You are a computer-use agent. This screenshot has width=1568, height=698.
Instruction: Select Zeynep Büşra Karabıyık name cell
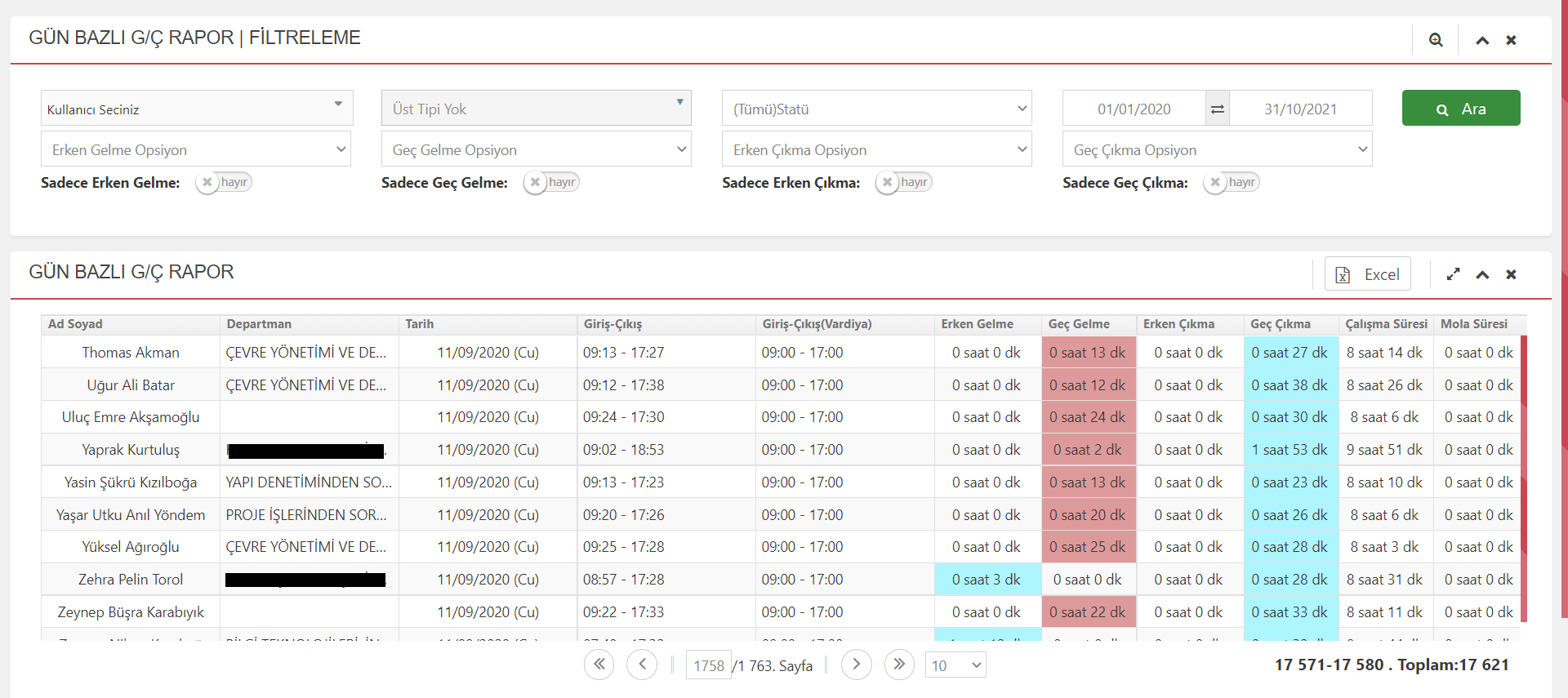[131, 612]
